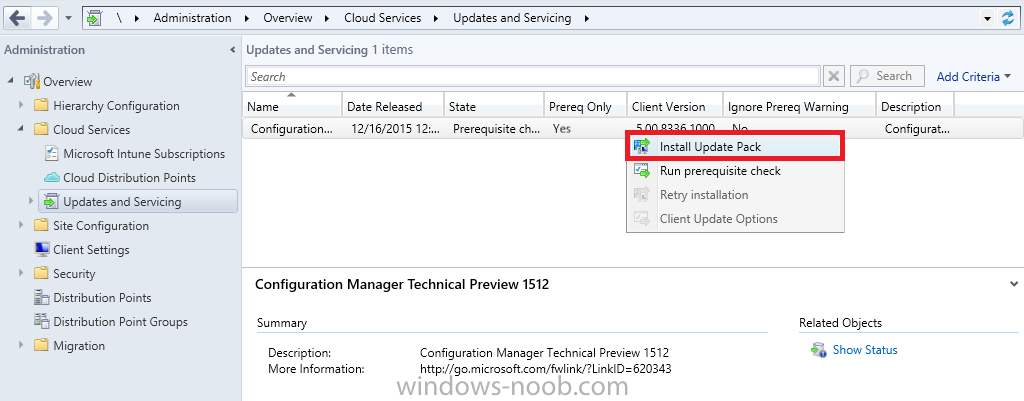
Task: Expand the Hierarchy Configuration folder
Action: (x=22, y=105)
